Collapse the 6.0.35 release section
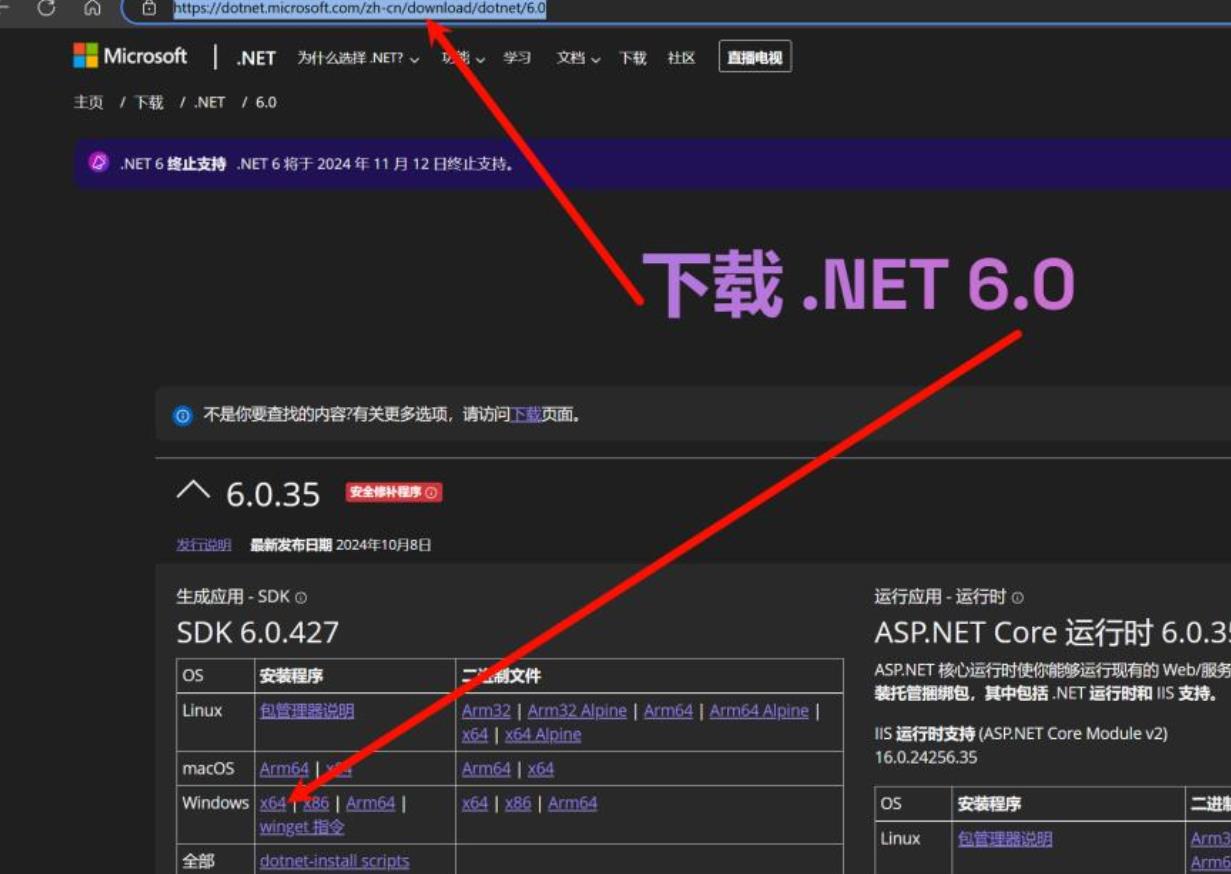Viewport: 1231px width, 874px height. pos(193,492)
